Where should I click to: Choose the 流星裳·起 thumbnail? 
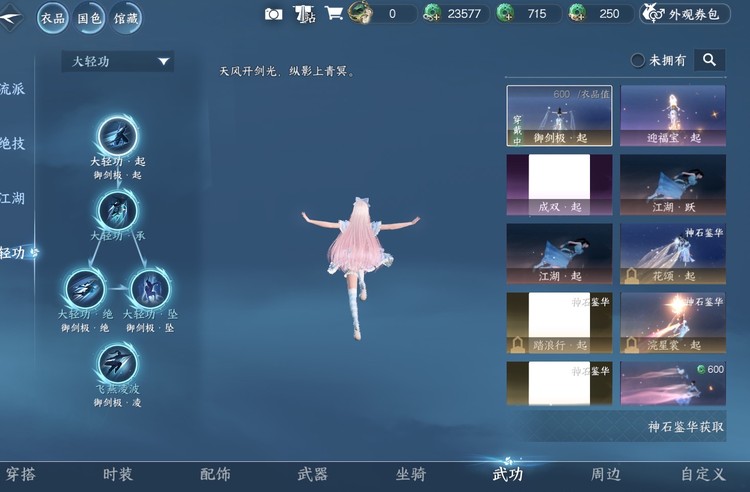(673, 323)
